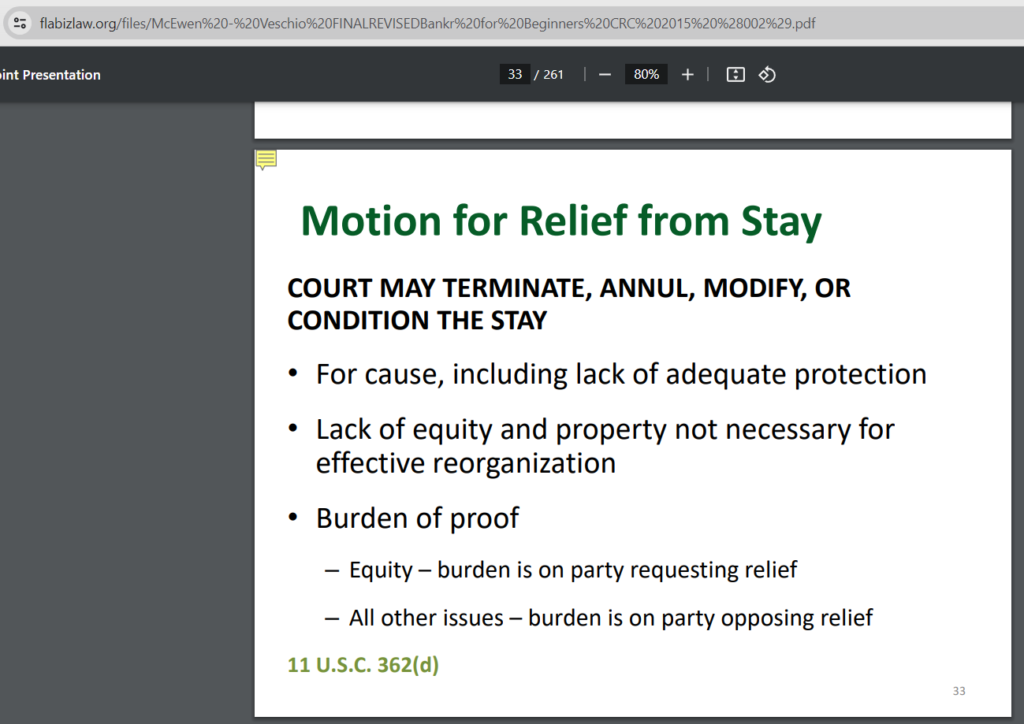
Task: Open site information icon in address bar
Action: [20, 24]
